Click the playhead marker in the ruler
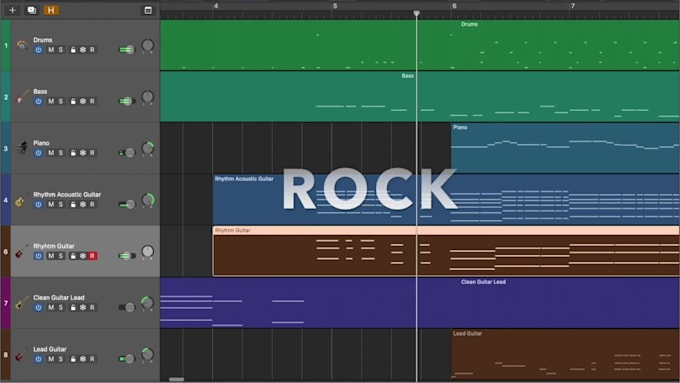This screenshot has height=383, width=680. [416, 13]
